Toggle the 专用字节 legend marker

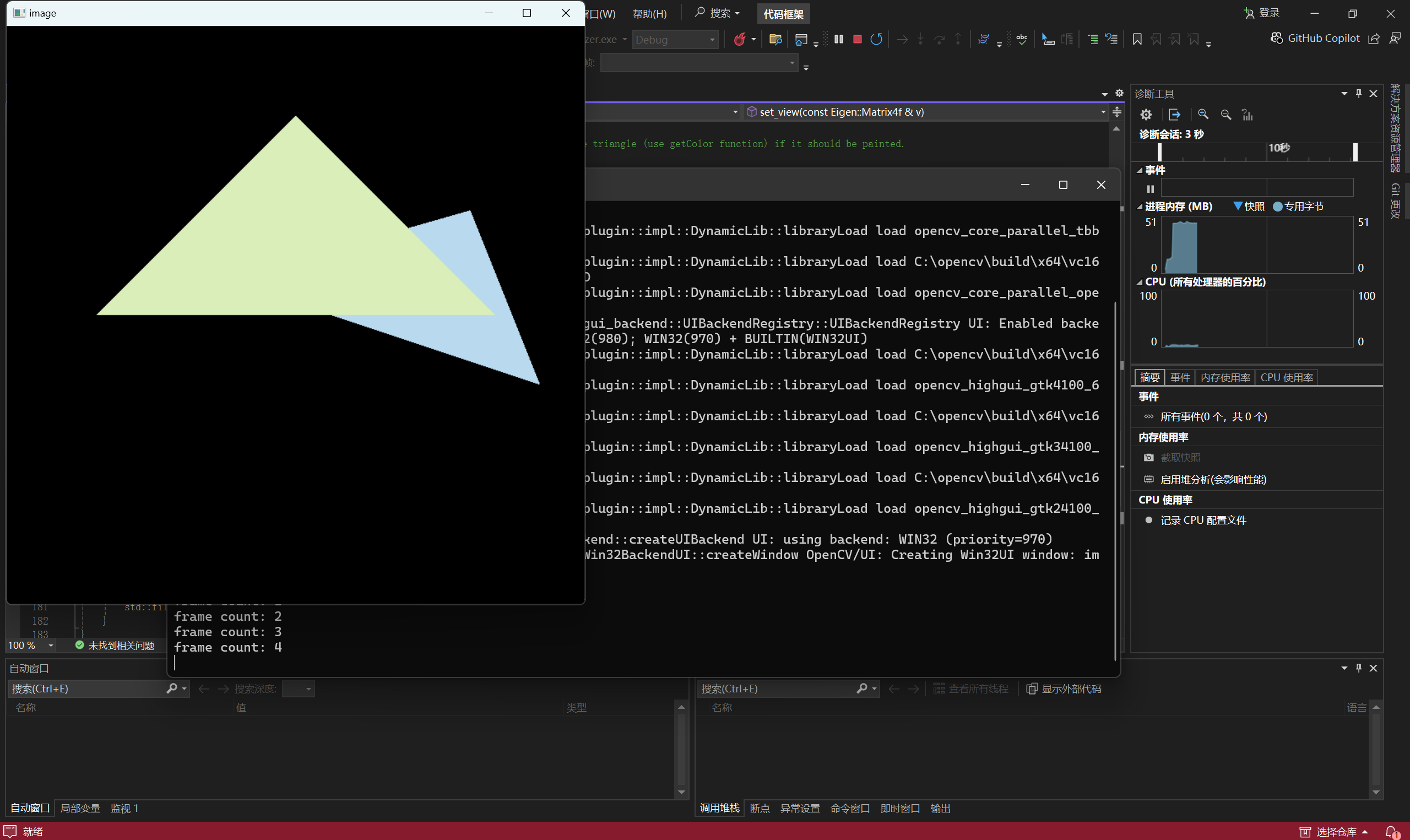tap(1278, 207)
